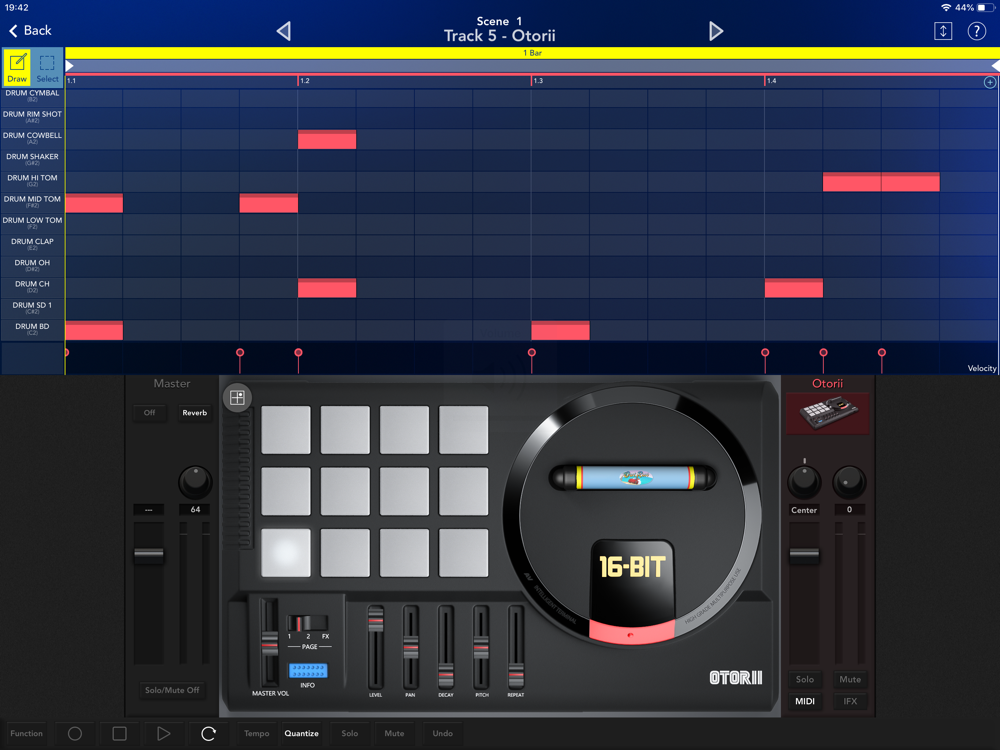The height and width of the screenshot is (750, 1000).
Task: Switch the PAGE selector switch
Action: click(x=307, y=623)
